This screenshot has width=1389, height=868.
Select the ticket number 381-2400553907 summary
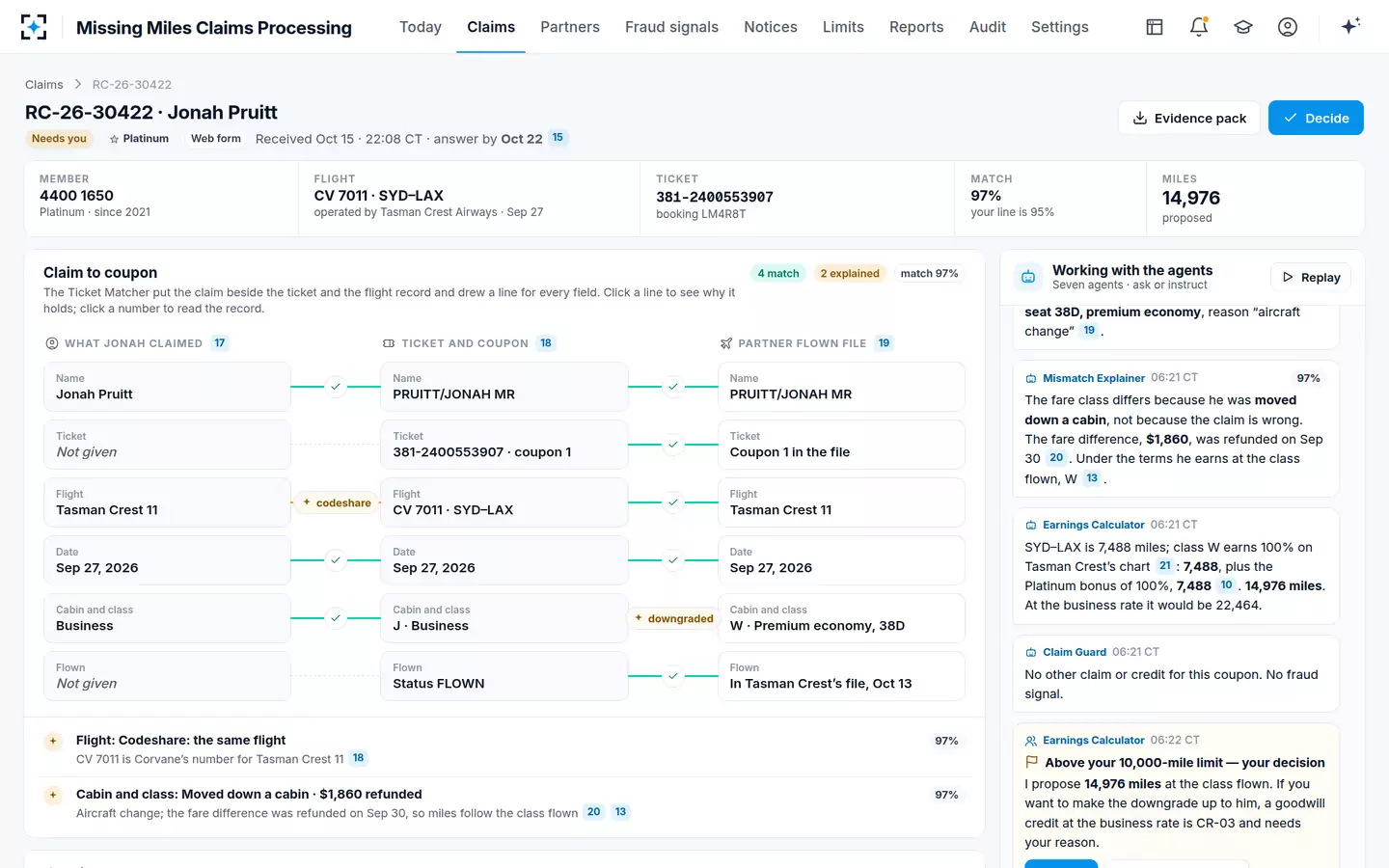click(x=715, y=197)
